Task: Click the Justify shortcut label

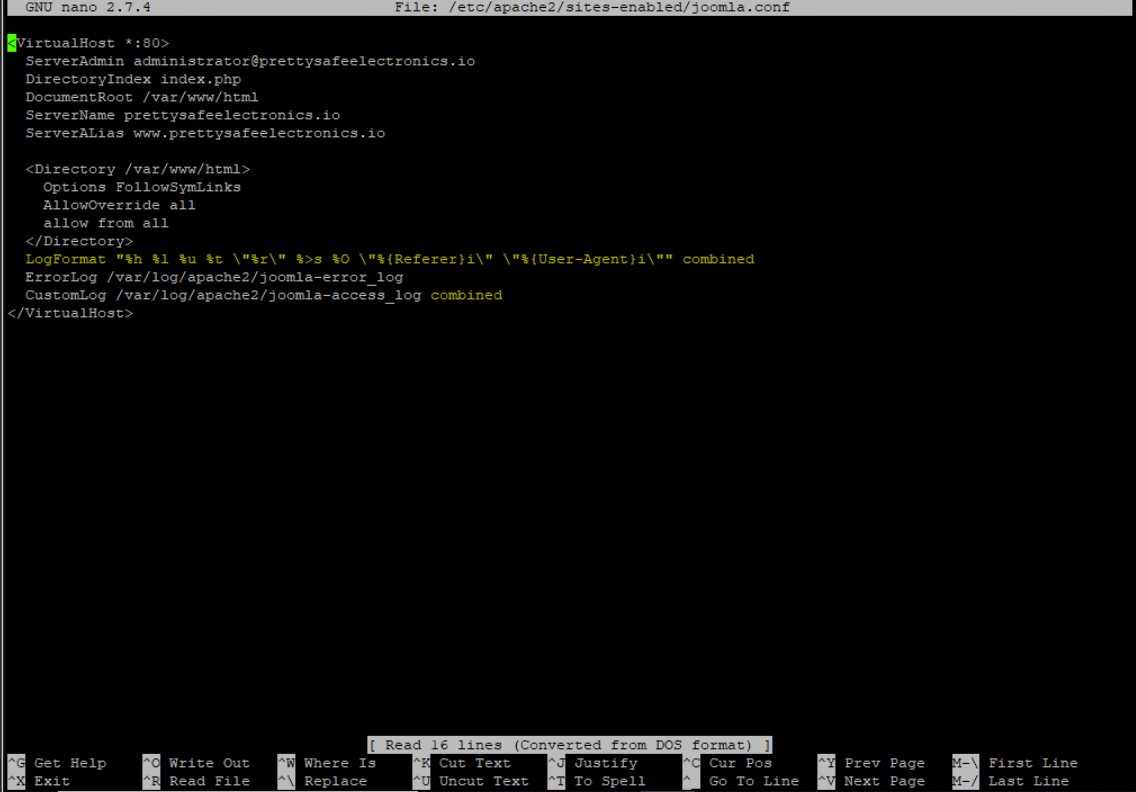Action: (605, 763)
